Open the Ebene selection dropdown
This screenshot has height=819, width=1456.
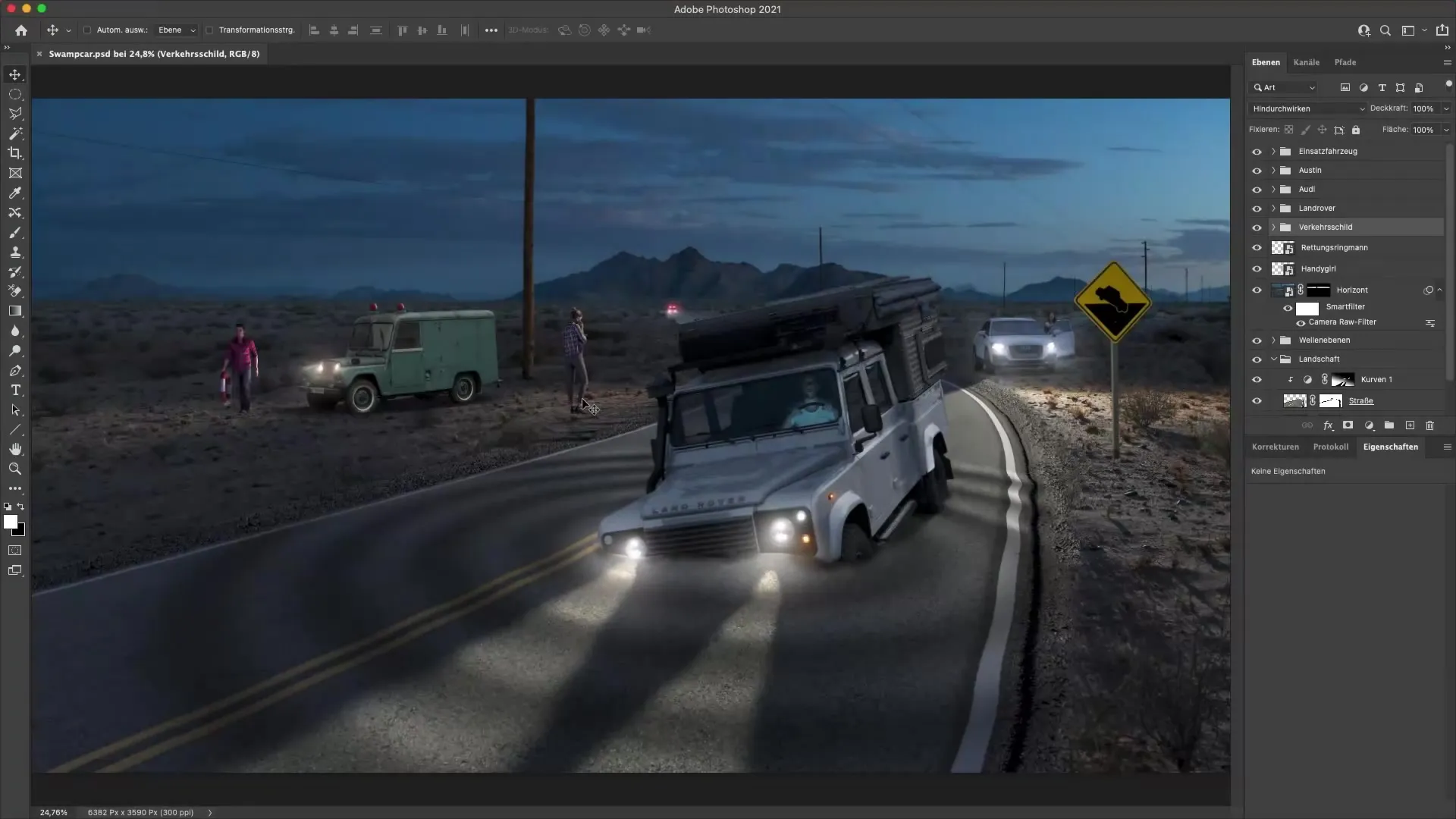click(x=176, y=30)
